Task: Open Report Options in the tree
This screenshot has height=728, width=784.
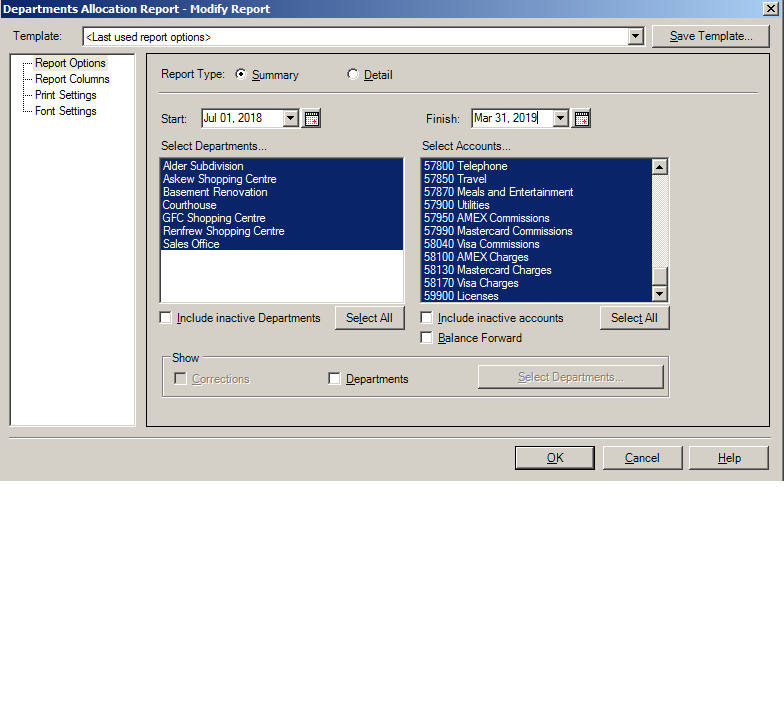Action: [70, 63]
